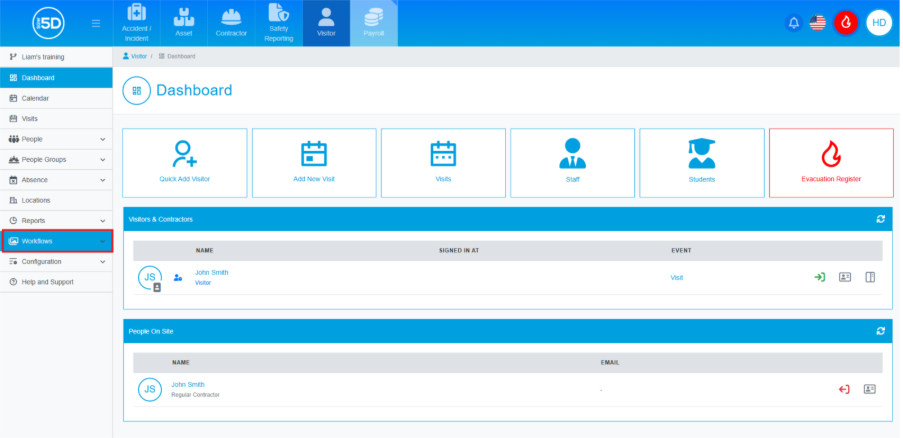Open the visitor badge card icon

(845, 277)
